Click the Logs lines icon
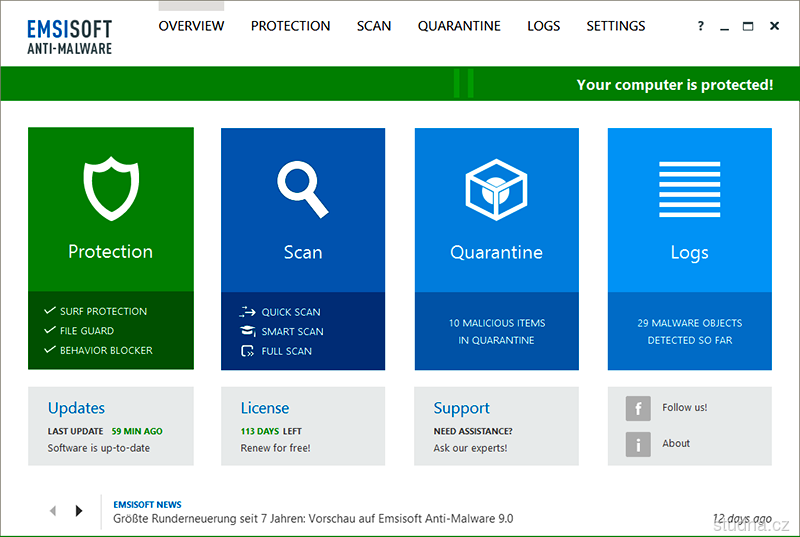 pyautogui.click(x=689, y=189)
